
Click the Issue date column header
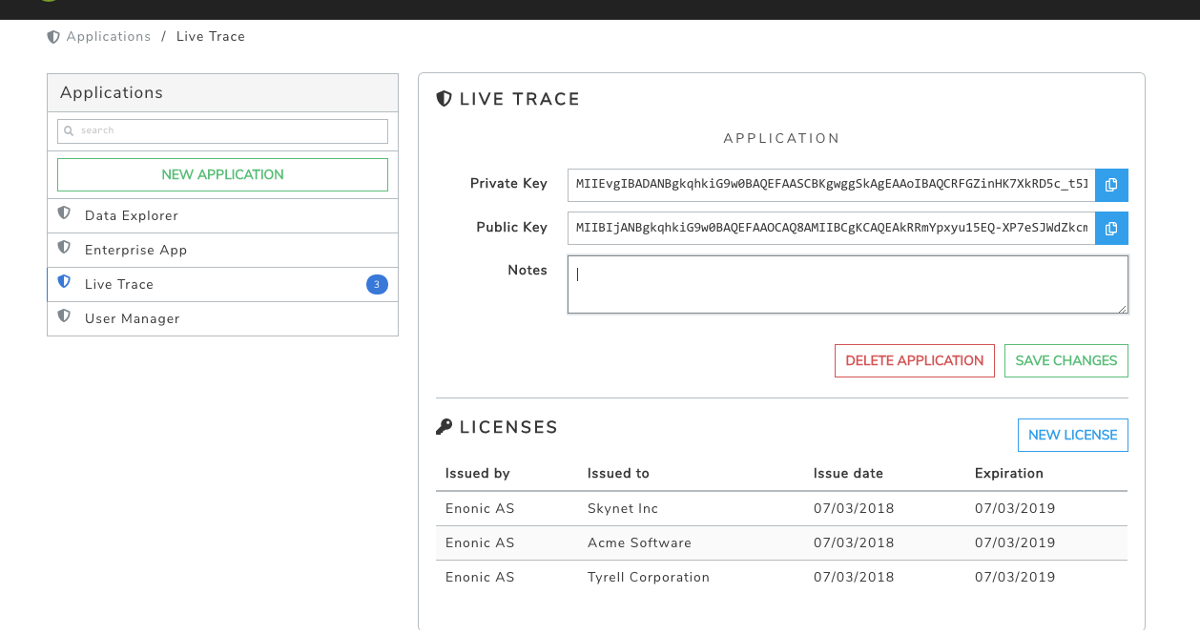click(849, 474)
